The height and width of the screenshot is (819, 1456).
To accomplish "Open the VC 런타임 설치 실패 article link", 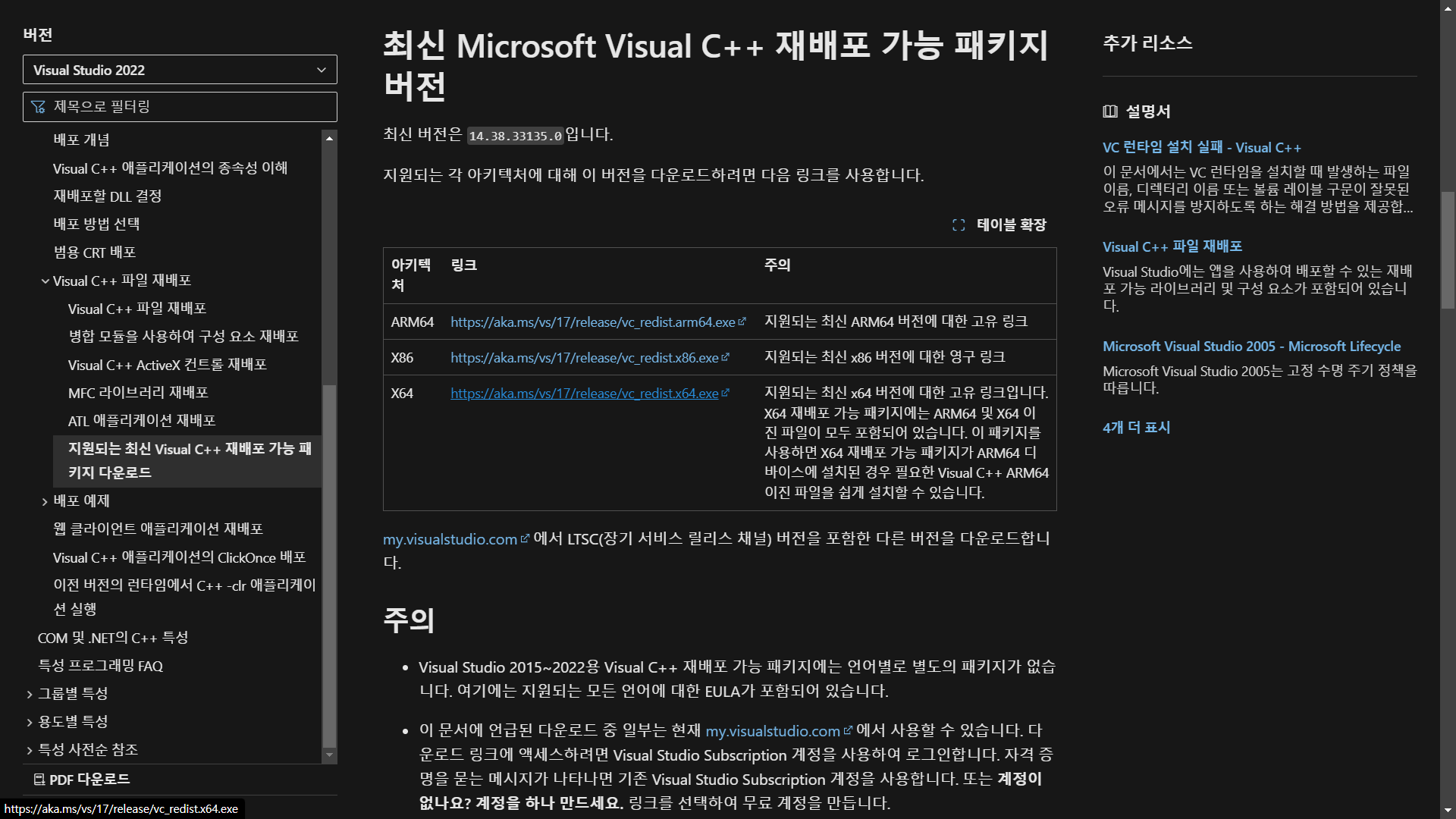I will point(1202,147).
